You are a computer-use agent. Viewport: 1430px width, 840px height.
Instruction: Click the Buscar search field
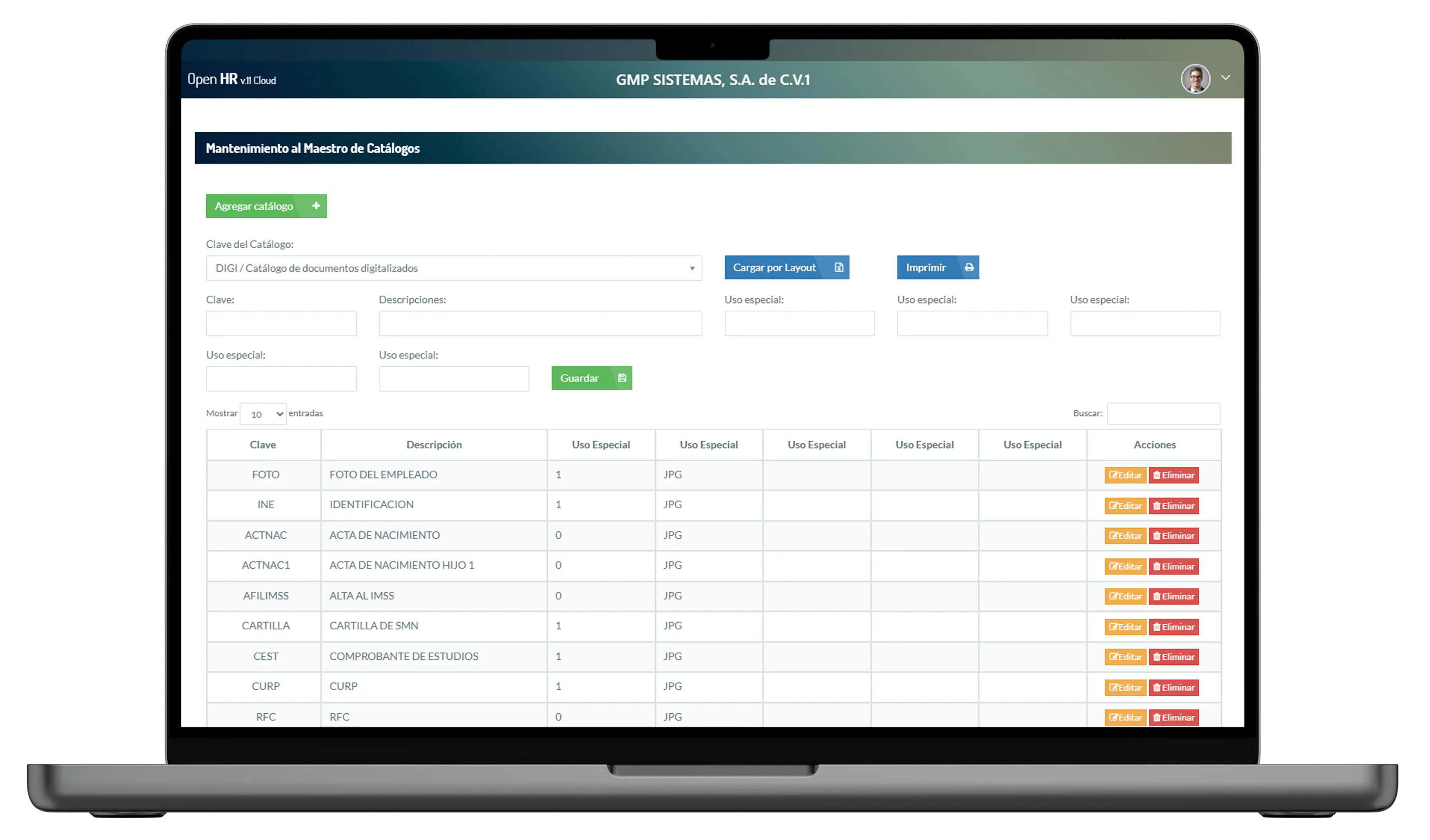coord(1163,414)
